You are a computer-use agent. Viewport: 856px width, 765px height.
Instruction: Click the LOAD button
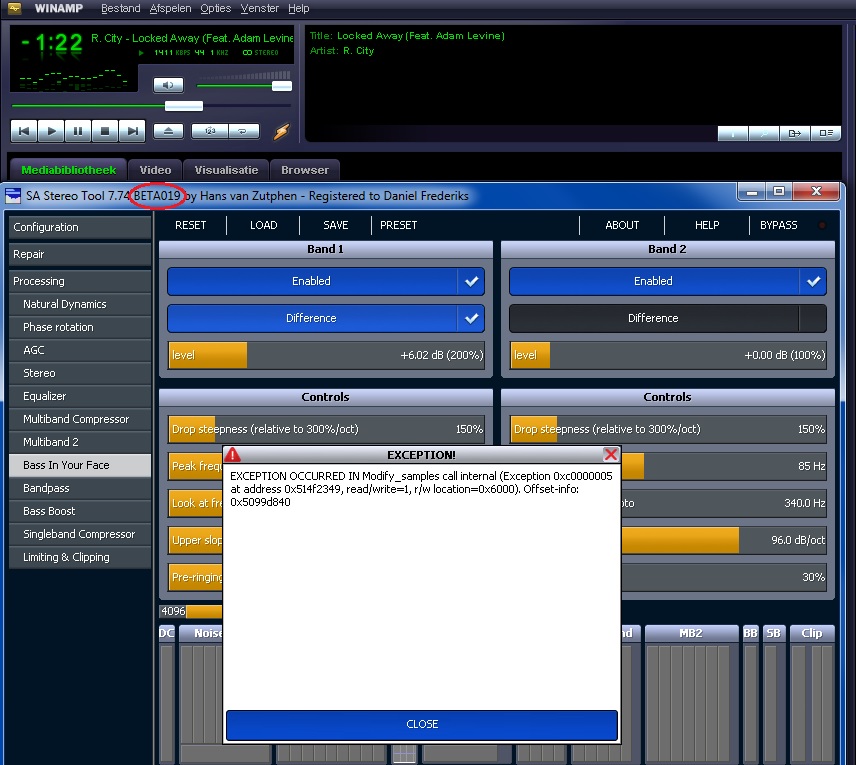(263, 225)
